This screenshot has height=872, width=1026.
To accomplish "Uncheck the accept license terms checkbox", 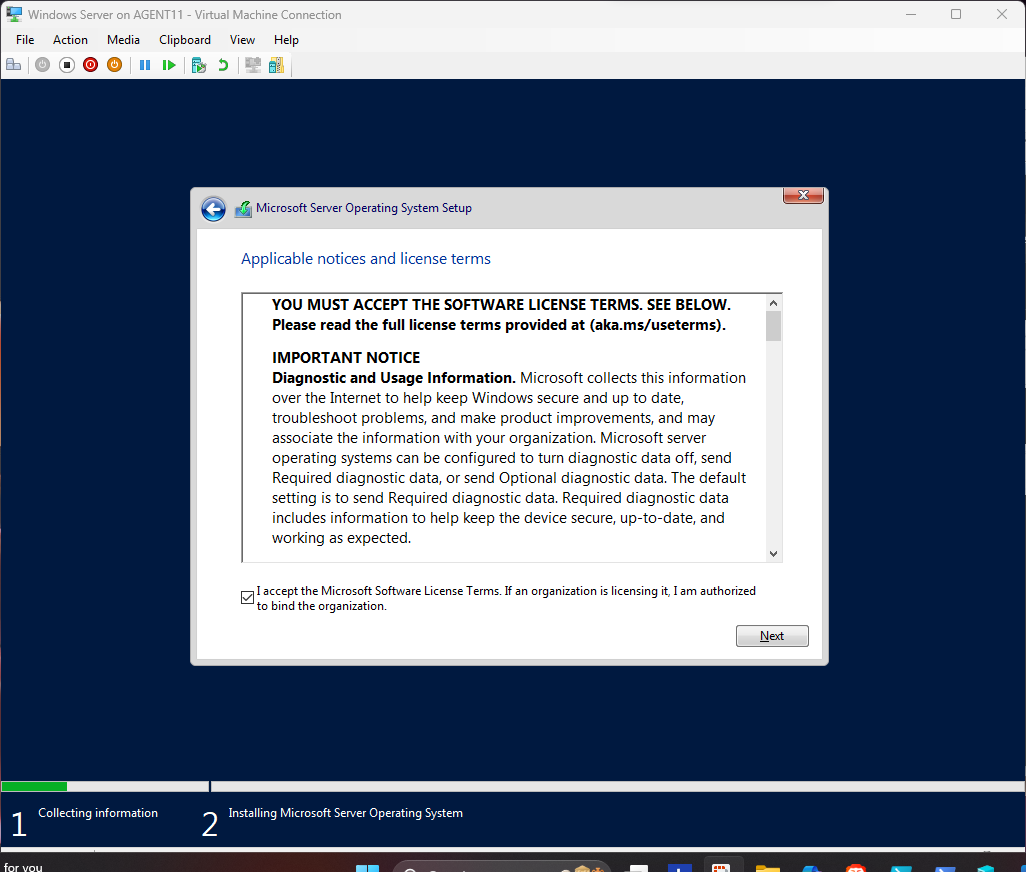I will 248,598.
